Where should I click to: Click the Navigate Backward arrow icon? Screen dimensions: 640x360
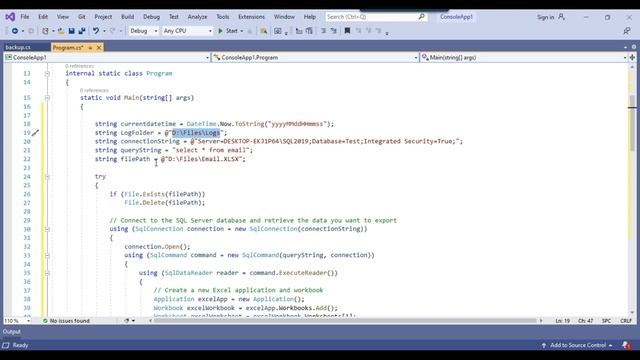coord(15,31)
